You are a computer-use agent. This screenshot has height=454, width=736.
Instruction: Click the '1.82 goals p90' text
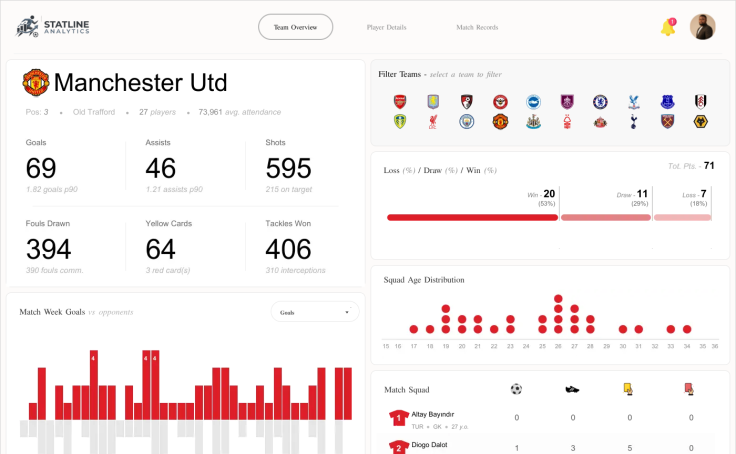52,189
